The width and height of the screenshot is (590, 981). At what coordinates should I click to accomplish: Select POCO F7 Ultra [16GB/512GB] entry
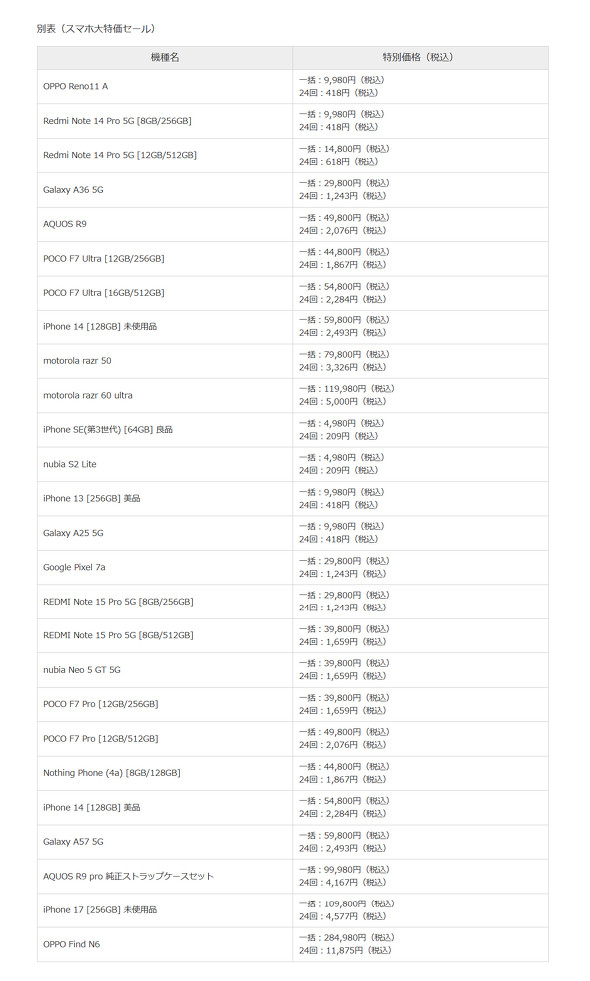(x=104, y=293)
